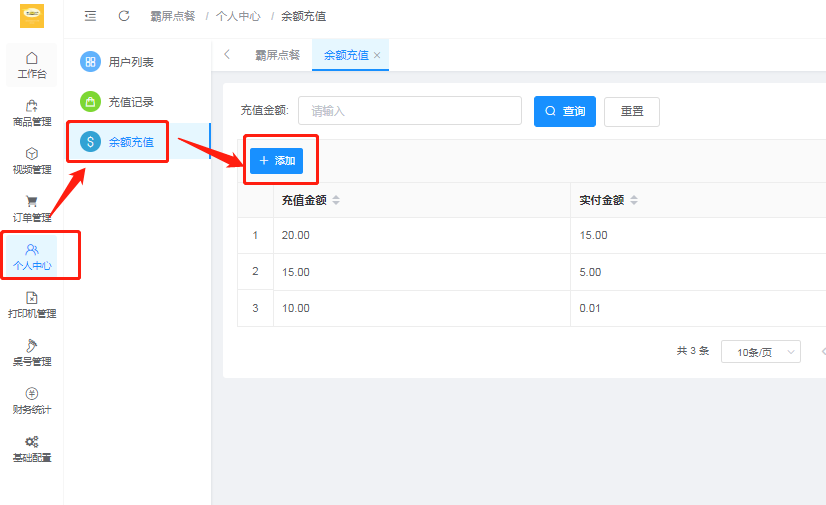
Task: Click 个人中心 in breadcrumb
Action: coord(238,16)
